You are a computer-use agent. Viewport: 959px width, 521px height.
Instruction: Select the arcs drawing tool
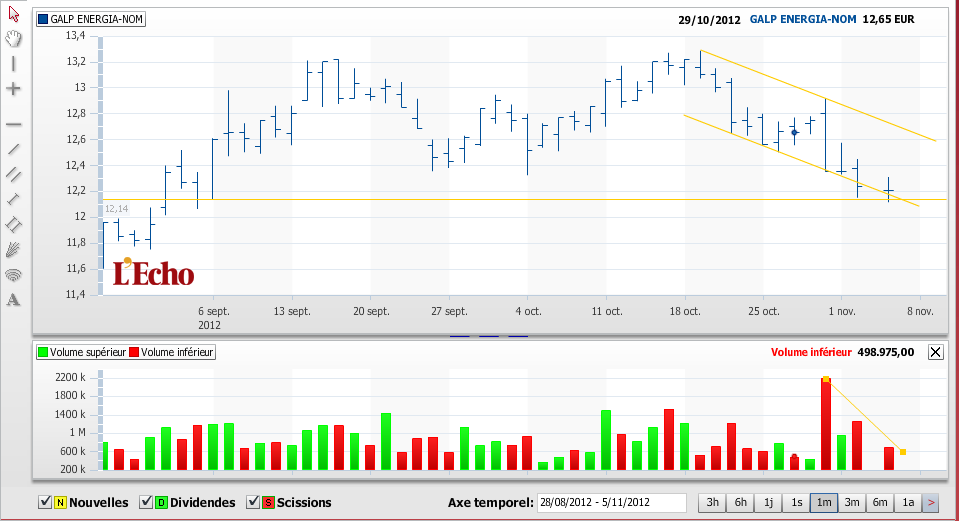tap(13, 275)
